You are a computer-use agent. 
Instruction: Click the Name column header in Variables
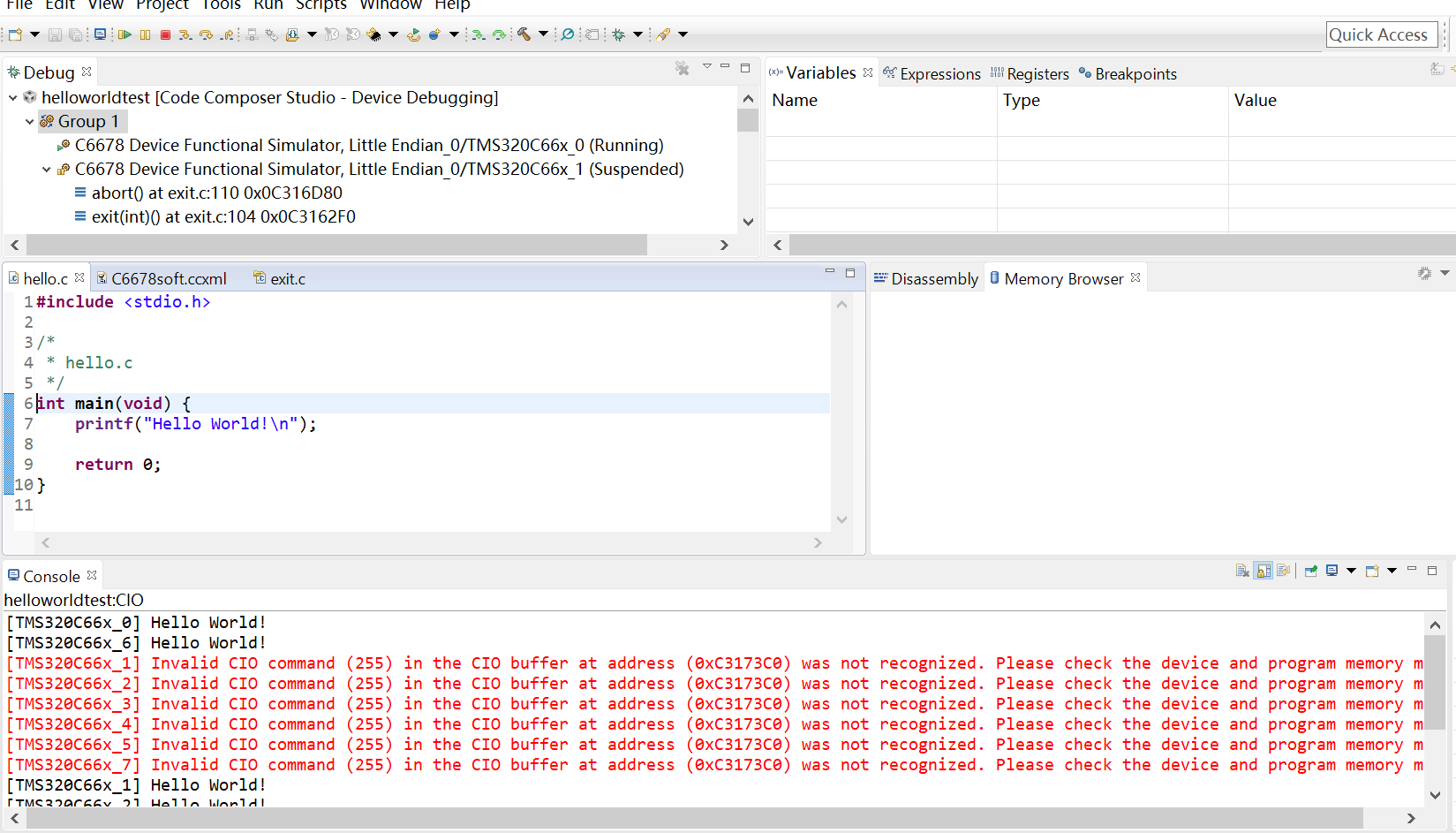click(x=882, y=100)
